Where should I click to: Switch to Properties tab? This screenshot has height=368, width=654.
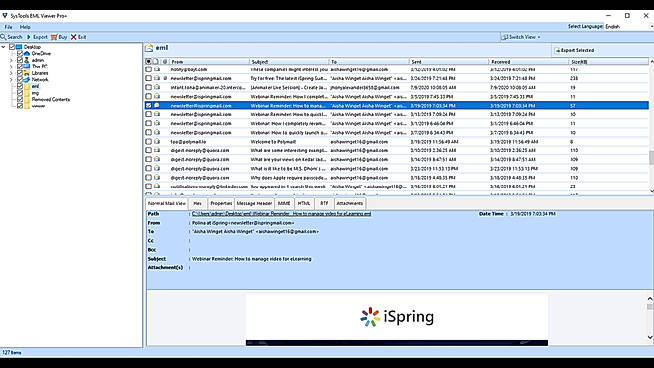[x=221, y=203]
